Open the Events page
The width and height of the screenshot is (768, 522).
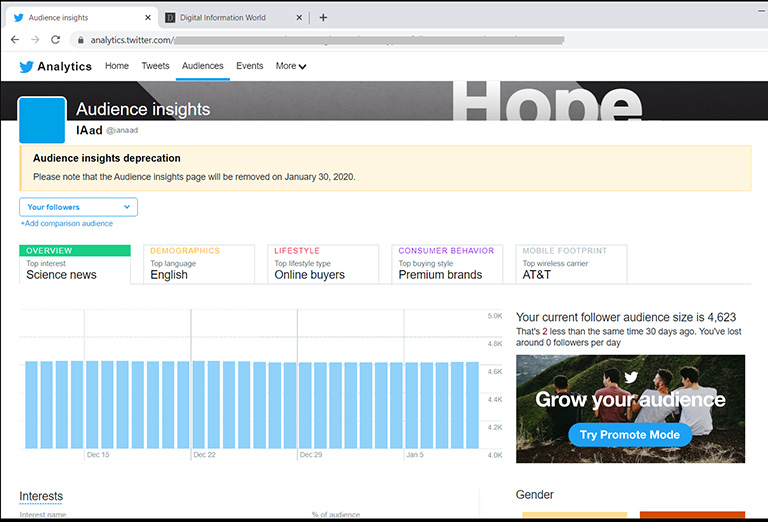click(x=249, y=66)
